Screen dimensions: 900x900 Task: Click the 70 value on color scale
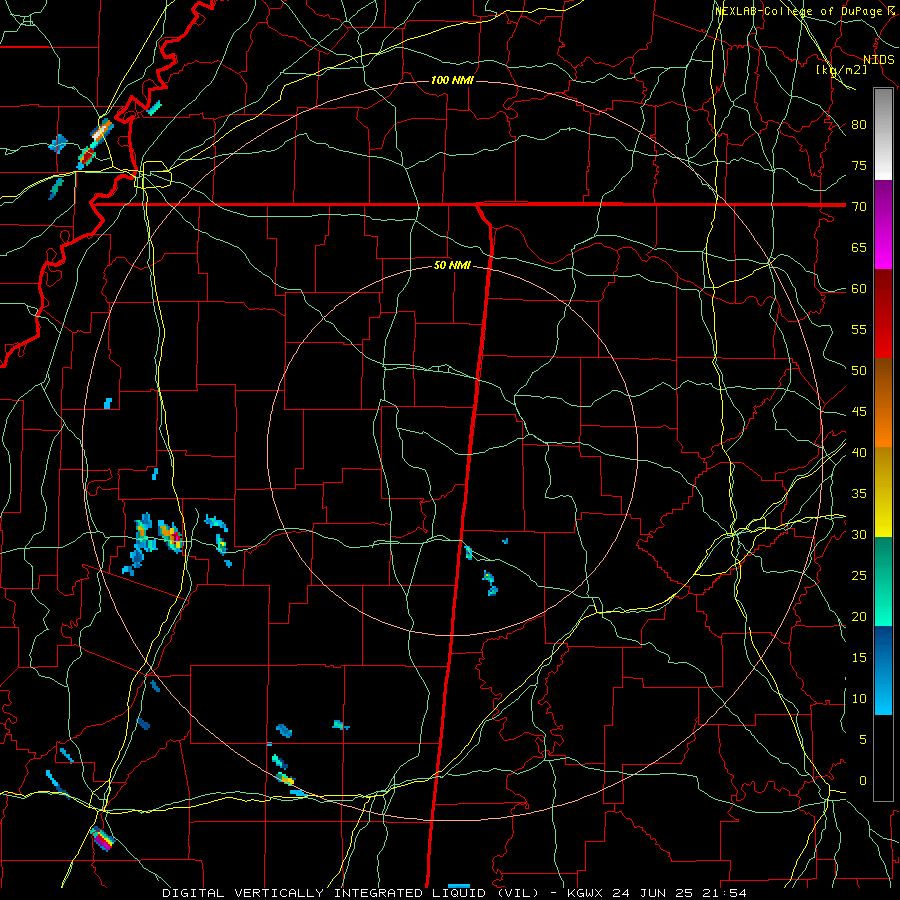[859, 207]
